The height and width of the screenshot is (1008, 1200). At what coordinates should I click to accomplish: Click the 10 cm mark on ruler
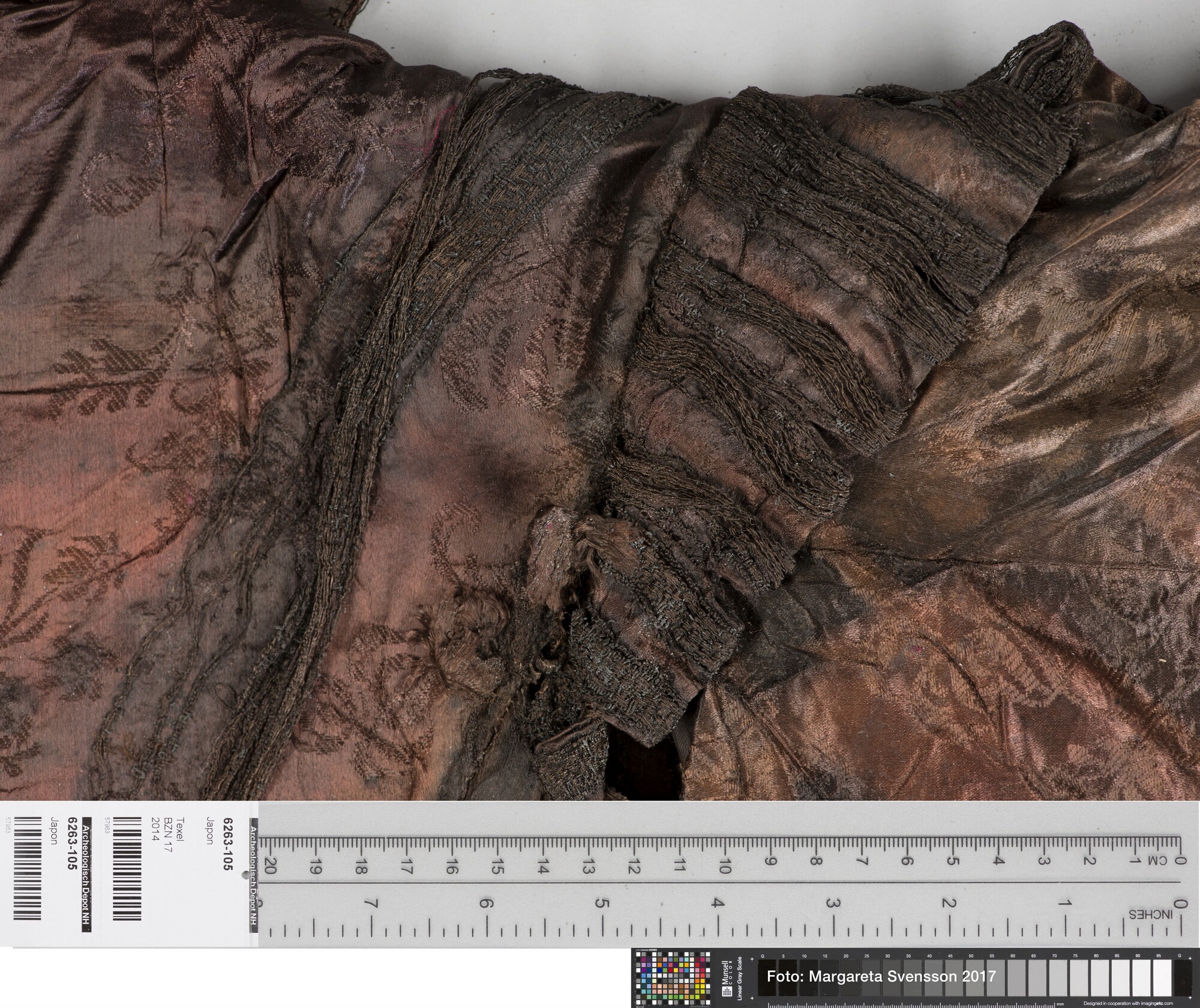(x=724, y=866)
